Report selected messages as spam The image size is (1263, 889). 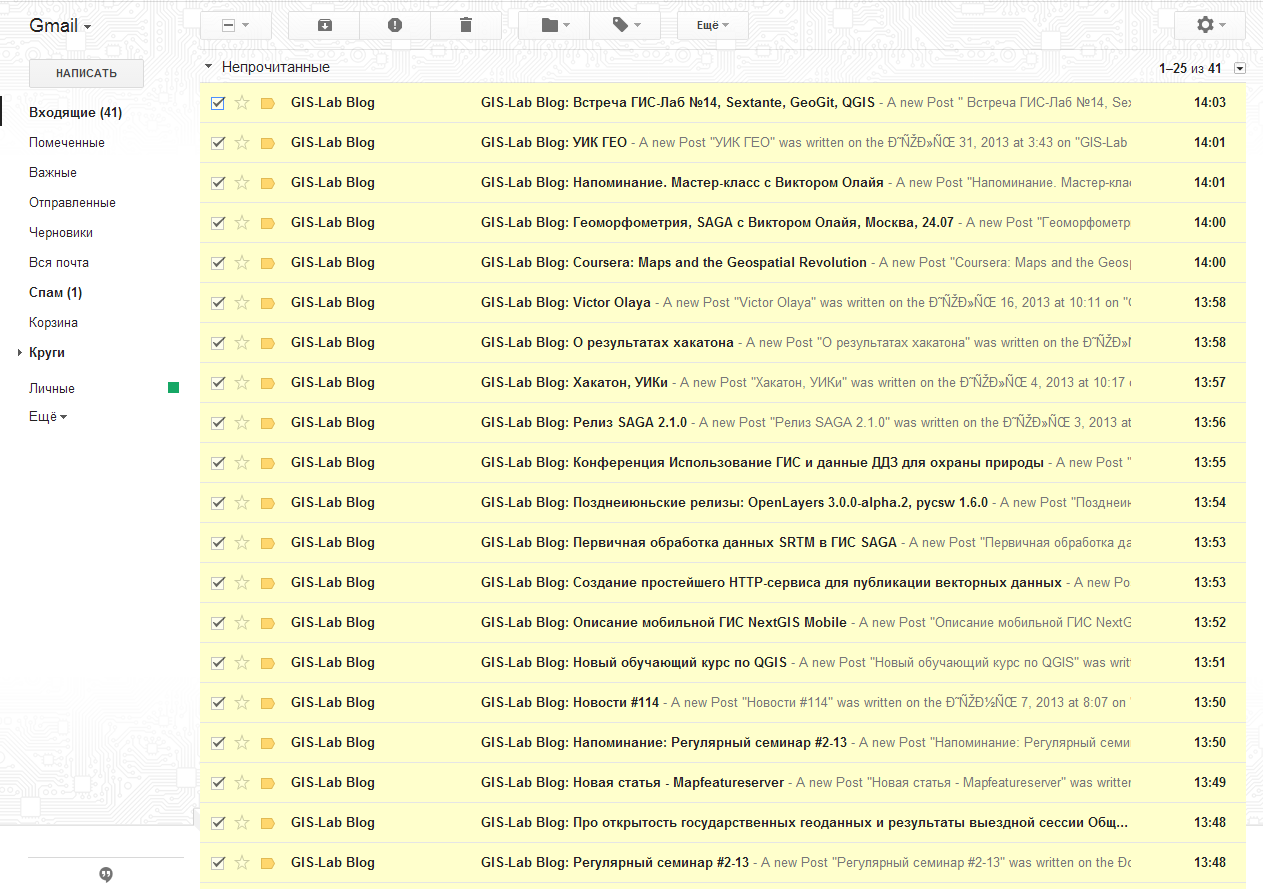coord(395,25)
